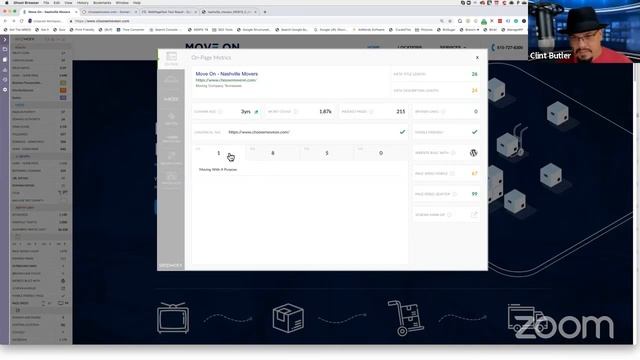Click the orange swatch in the SEO panel

(x=63, y=90)
